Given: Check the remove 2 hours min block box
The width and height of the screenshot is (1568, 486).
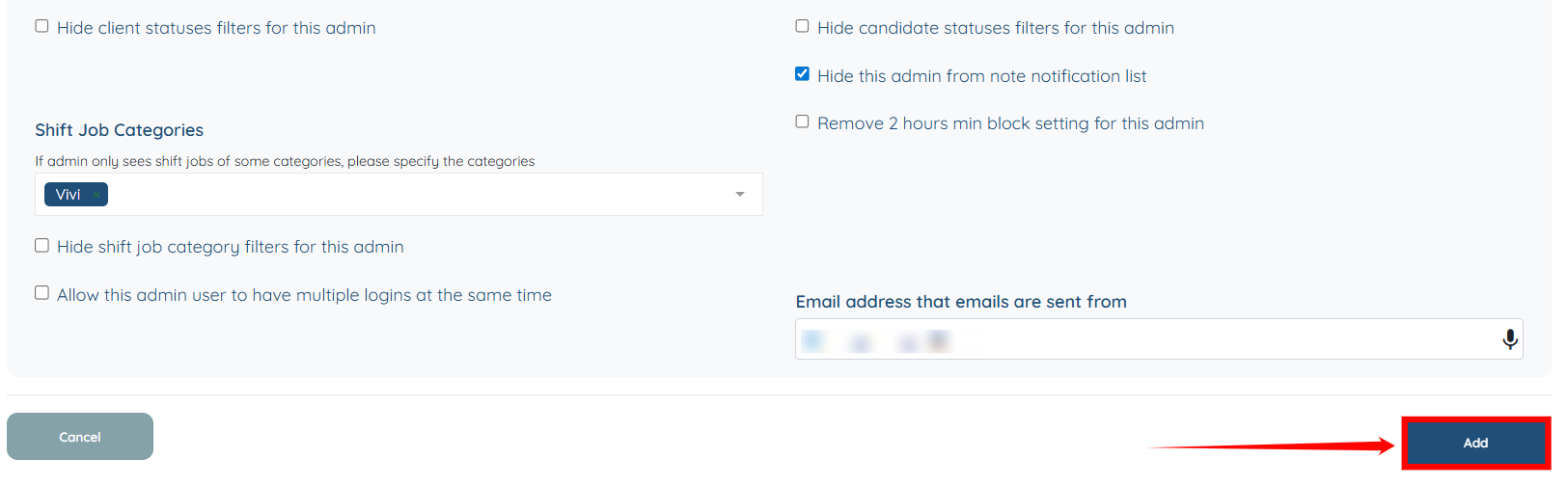Looking at the screenshot, I should pyautogui.click(x=802, y=121).
